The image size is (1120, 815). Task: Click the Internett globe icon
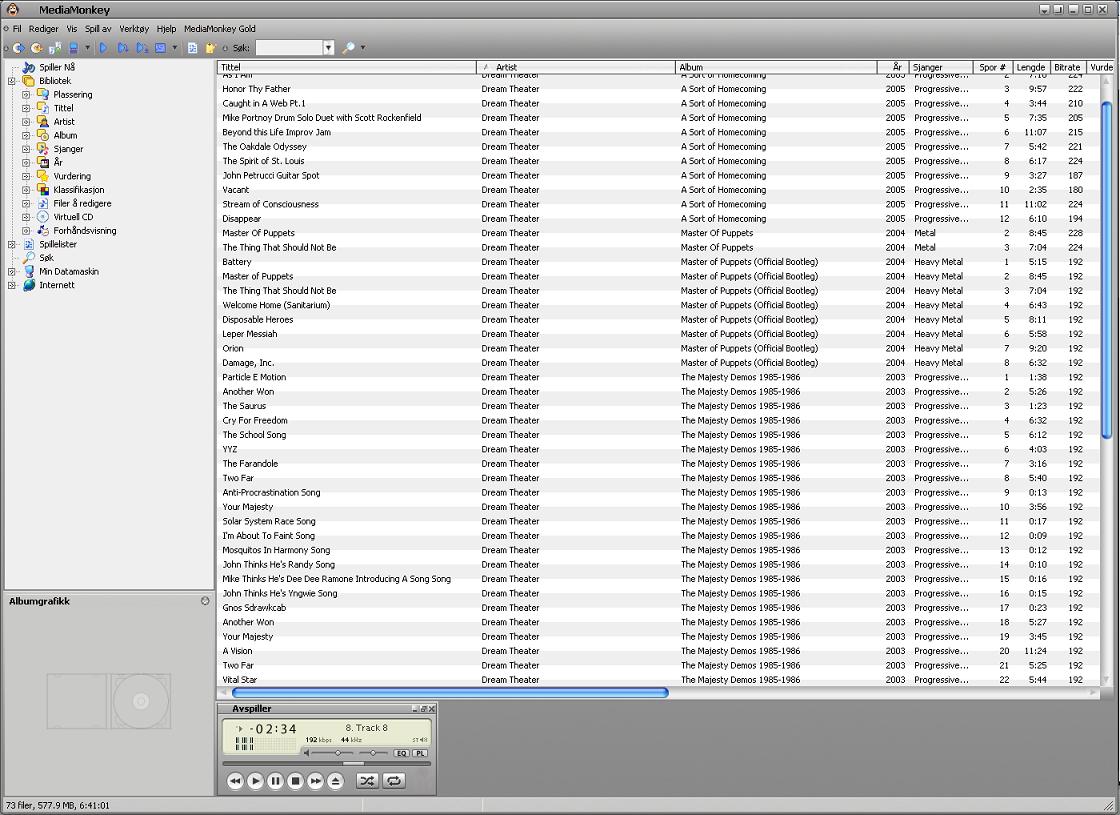coord(29,285)
